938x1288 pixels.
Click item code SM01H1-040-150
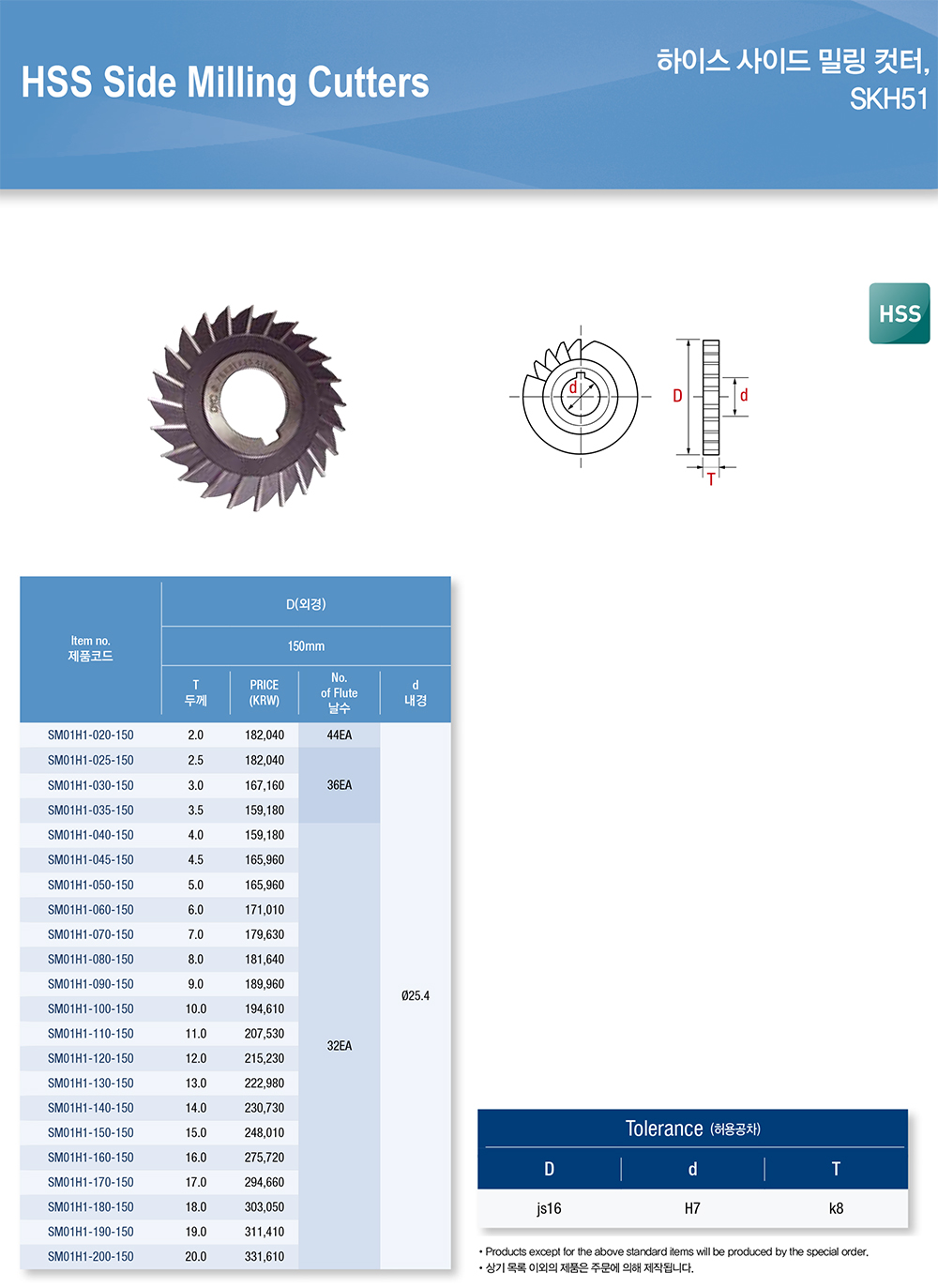tap(90, 835)
